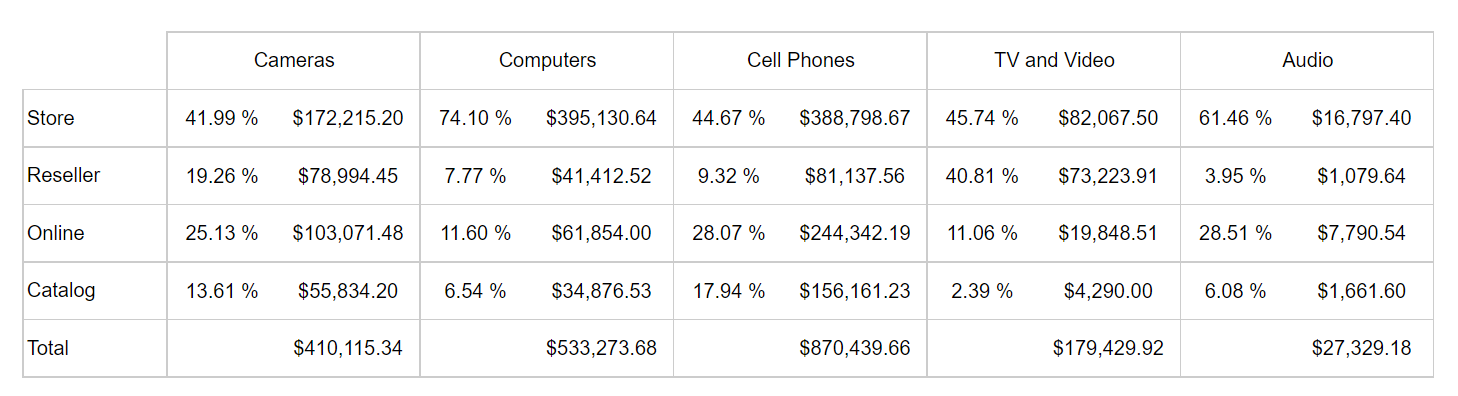The height and width of the screenshot is (396, 1458).
Task: Select the Cameras column header
Action: pos(294,60)
